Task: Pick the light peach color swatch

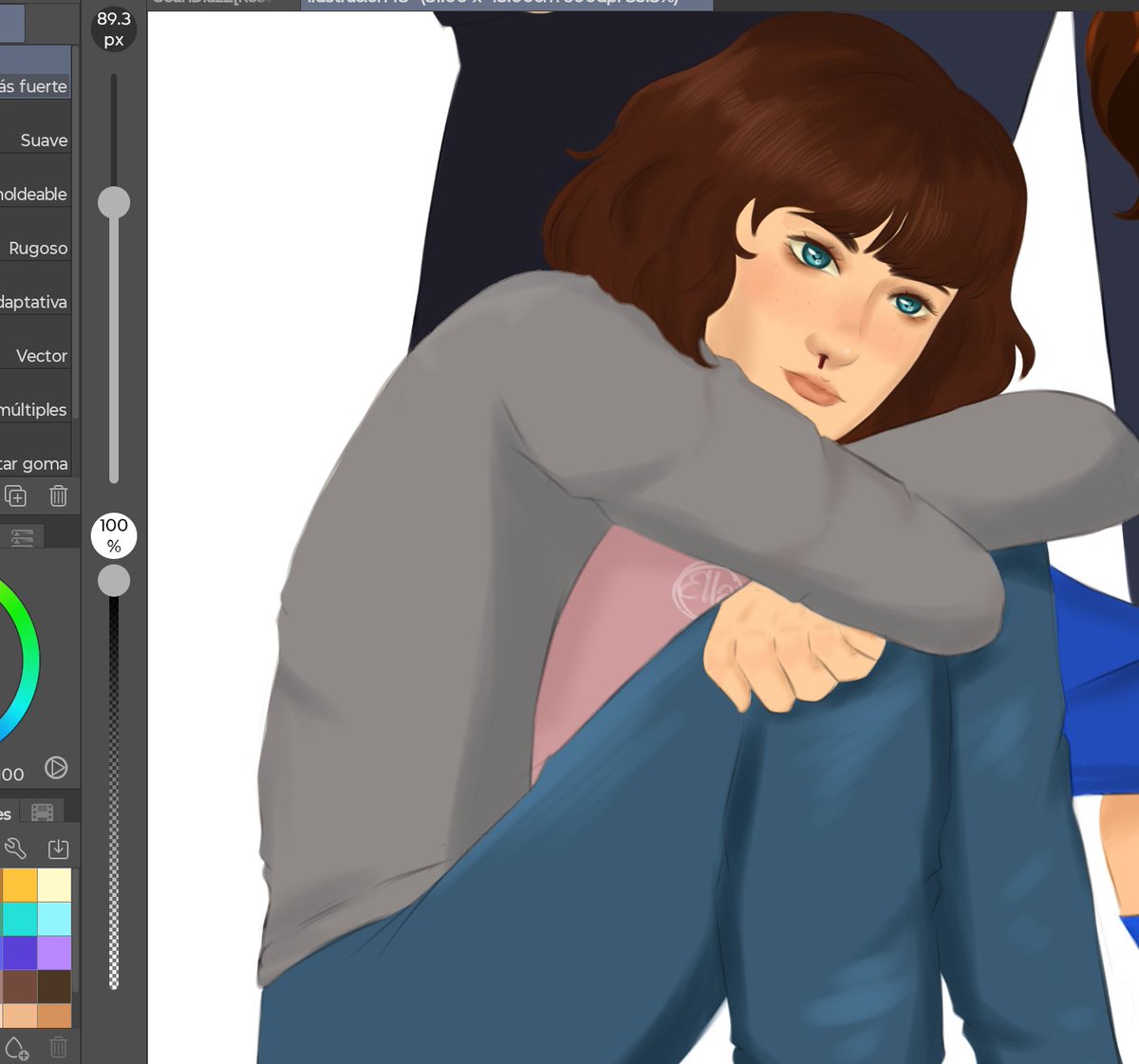Action: pos(19,1016)
